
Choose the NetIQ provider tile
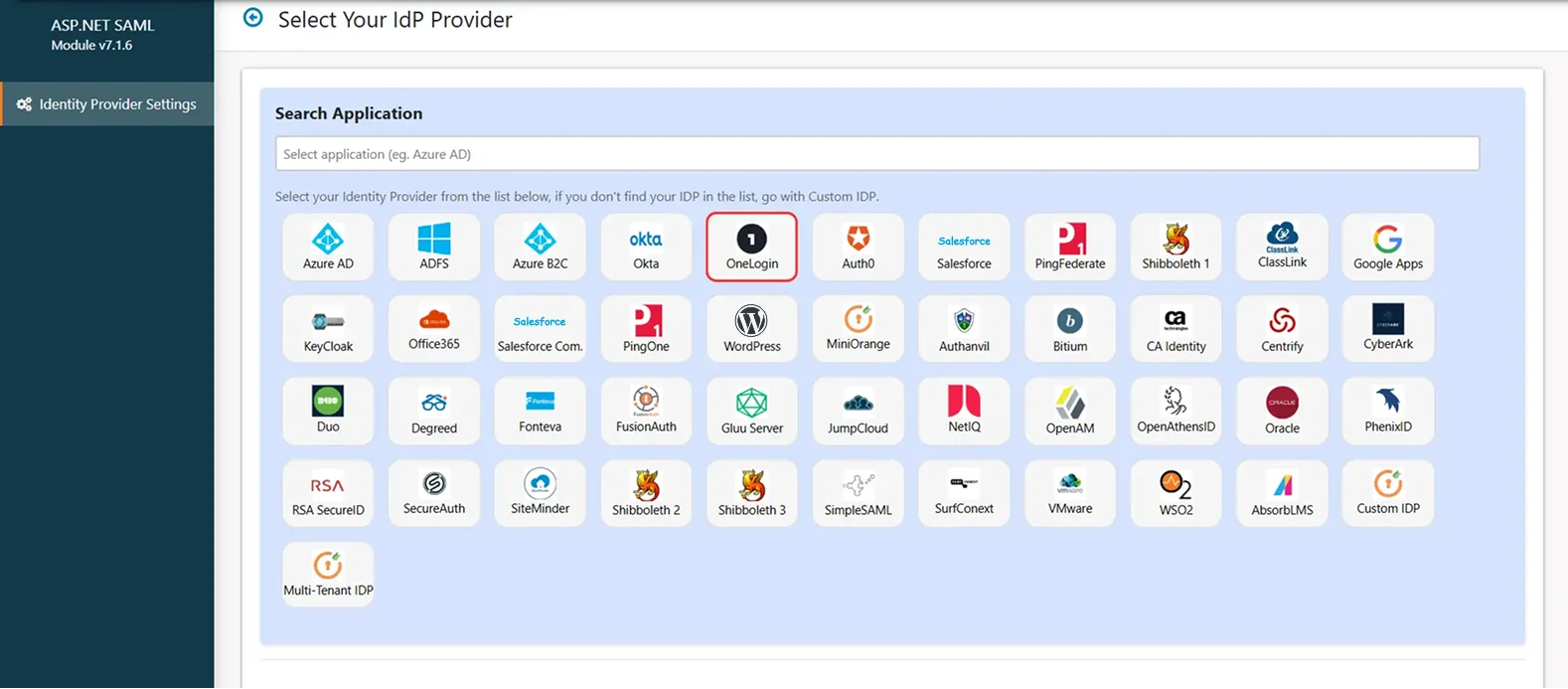click(x=964, y=411)
